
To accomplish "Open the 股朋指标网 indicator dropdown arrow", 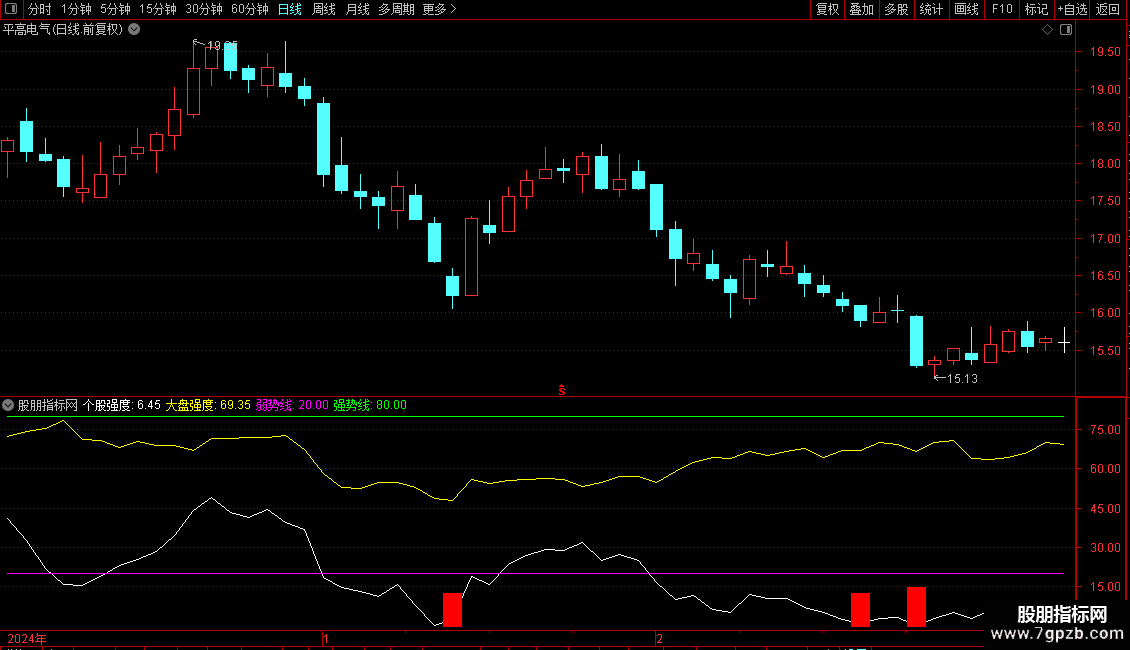I will tap(8, 405).
